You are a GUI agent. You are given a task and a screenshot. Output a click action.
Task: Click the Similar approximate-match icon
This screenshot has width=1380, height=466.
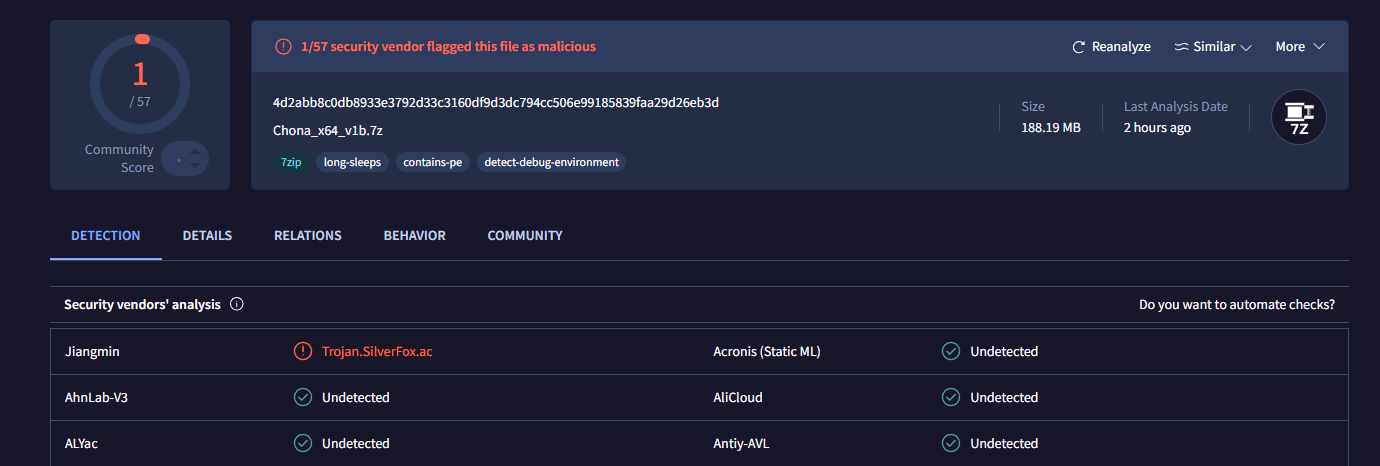coord(1181,47)
